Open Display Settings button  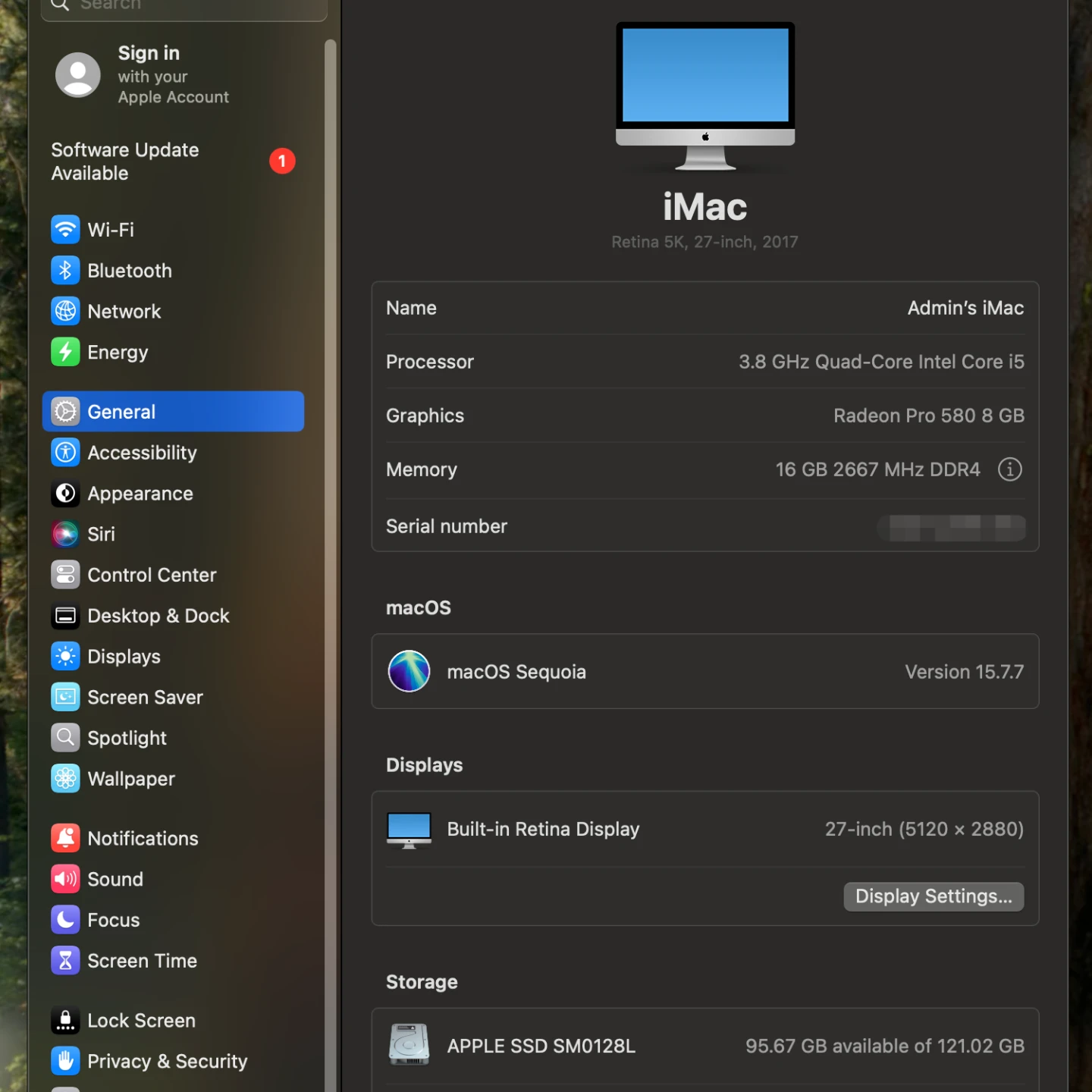pyautogui.click(x=934, y=896)
